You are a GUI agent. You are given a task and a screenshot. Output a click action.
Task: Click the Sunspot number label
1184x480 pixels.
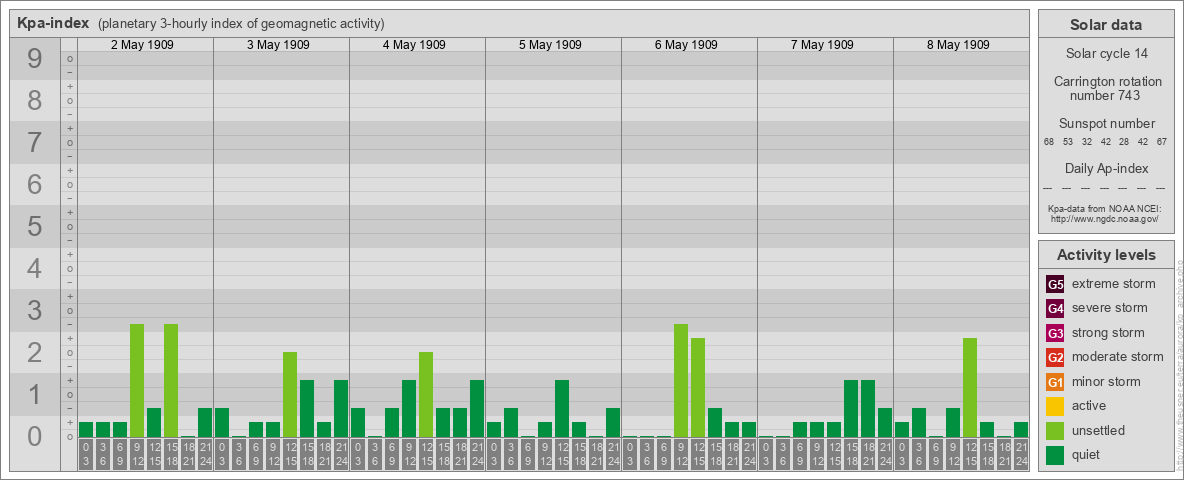coord(1106,124)
